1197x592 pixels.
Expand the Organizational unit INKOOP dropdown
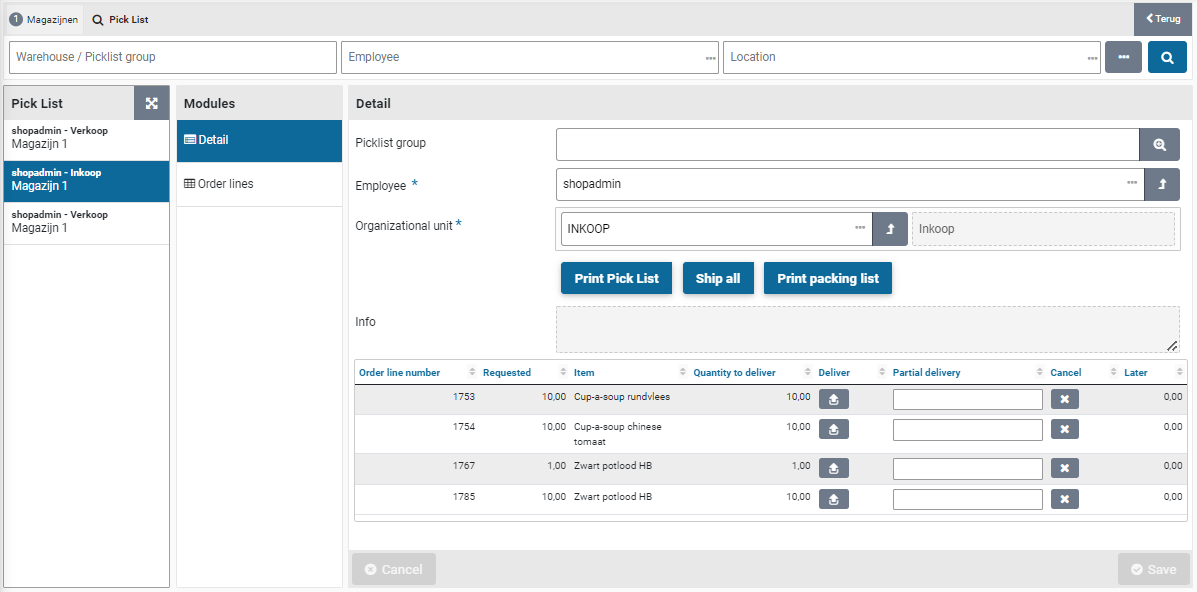[x=859, y=229]
